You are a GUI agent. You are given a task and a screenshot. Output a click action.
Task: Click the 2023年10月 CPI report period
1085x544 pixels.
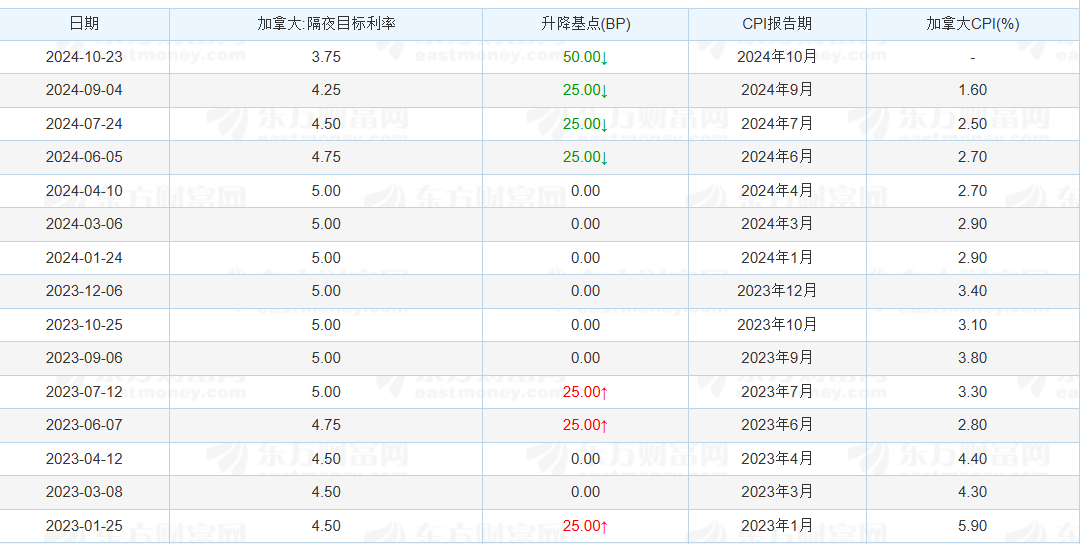[x=777, y=325]
